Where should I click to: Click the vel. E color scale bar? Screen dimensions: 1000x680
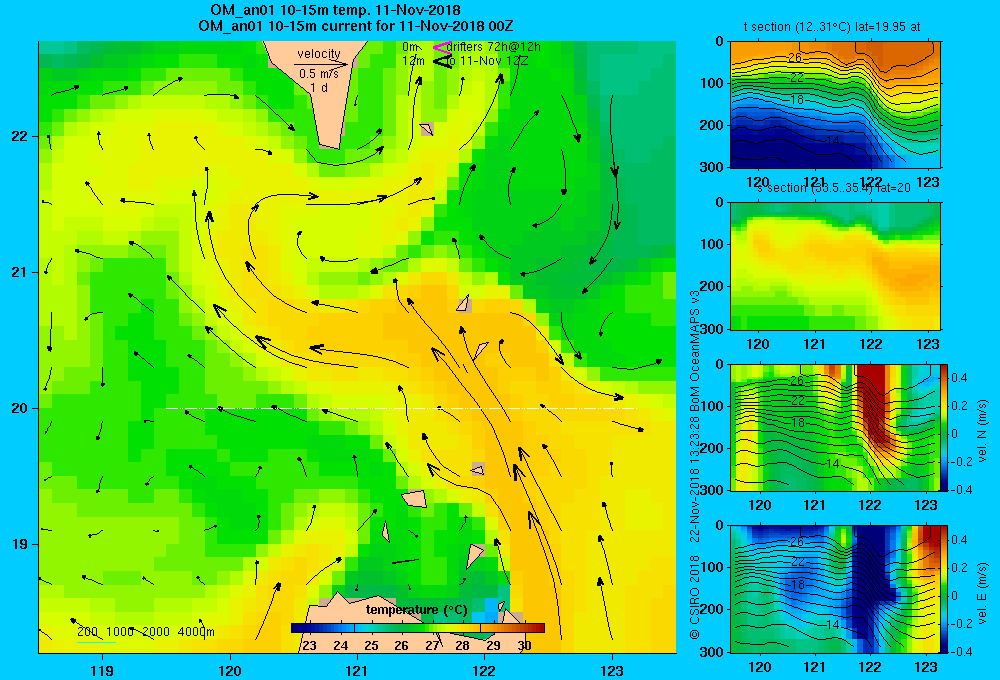click(x=944, y=589)
